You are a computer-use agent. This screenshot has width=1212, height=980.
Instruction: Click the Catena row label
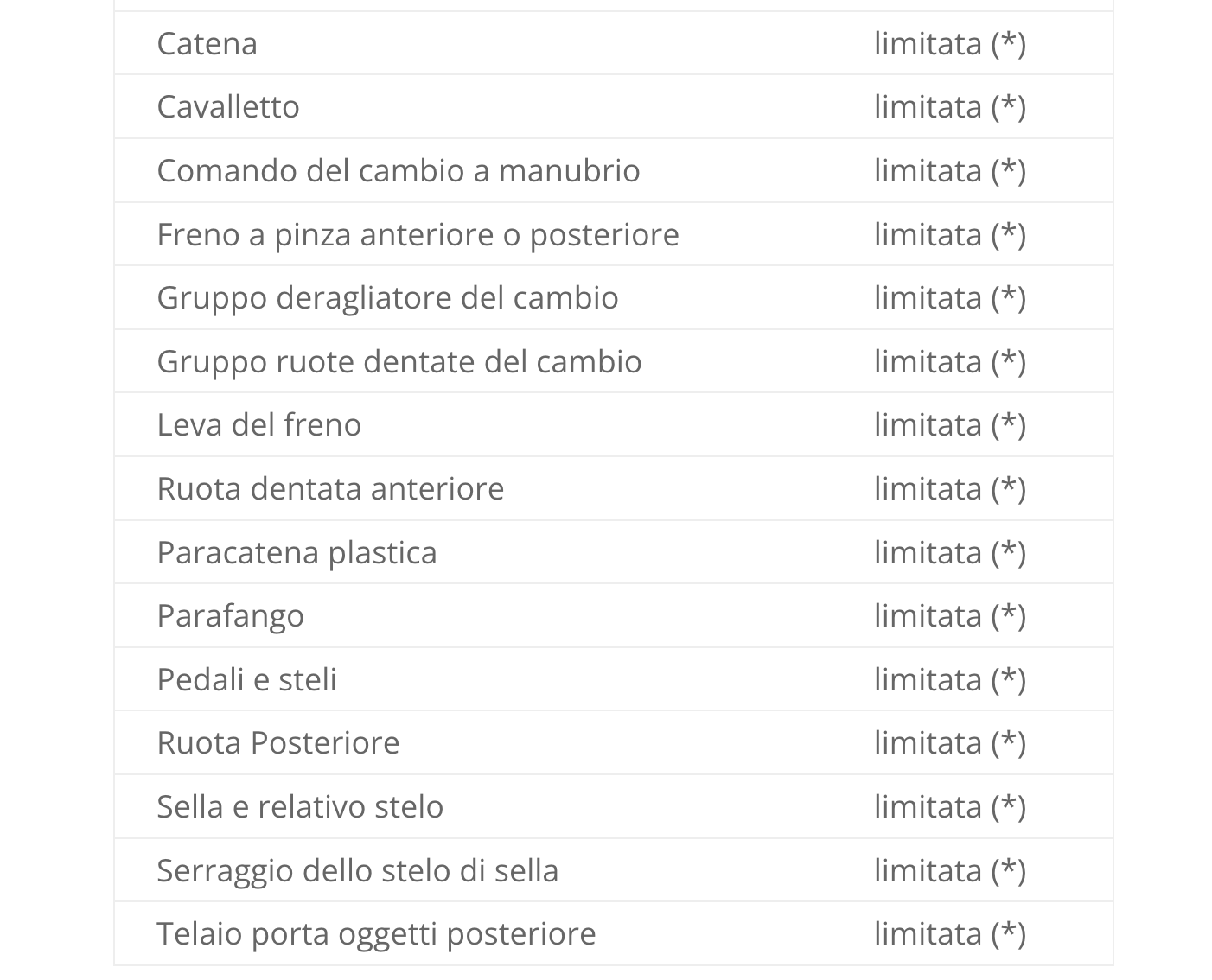207,43
